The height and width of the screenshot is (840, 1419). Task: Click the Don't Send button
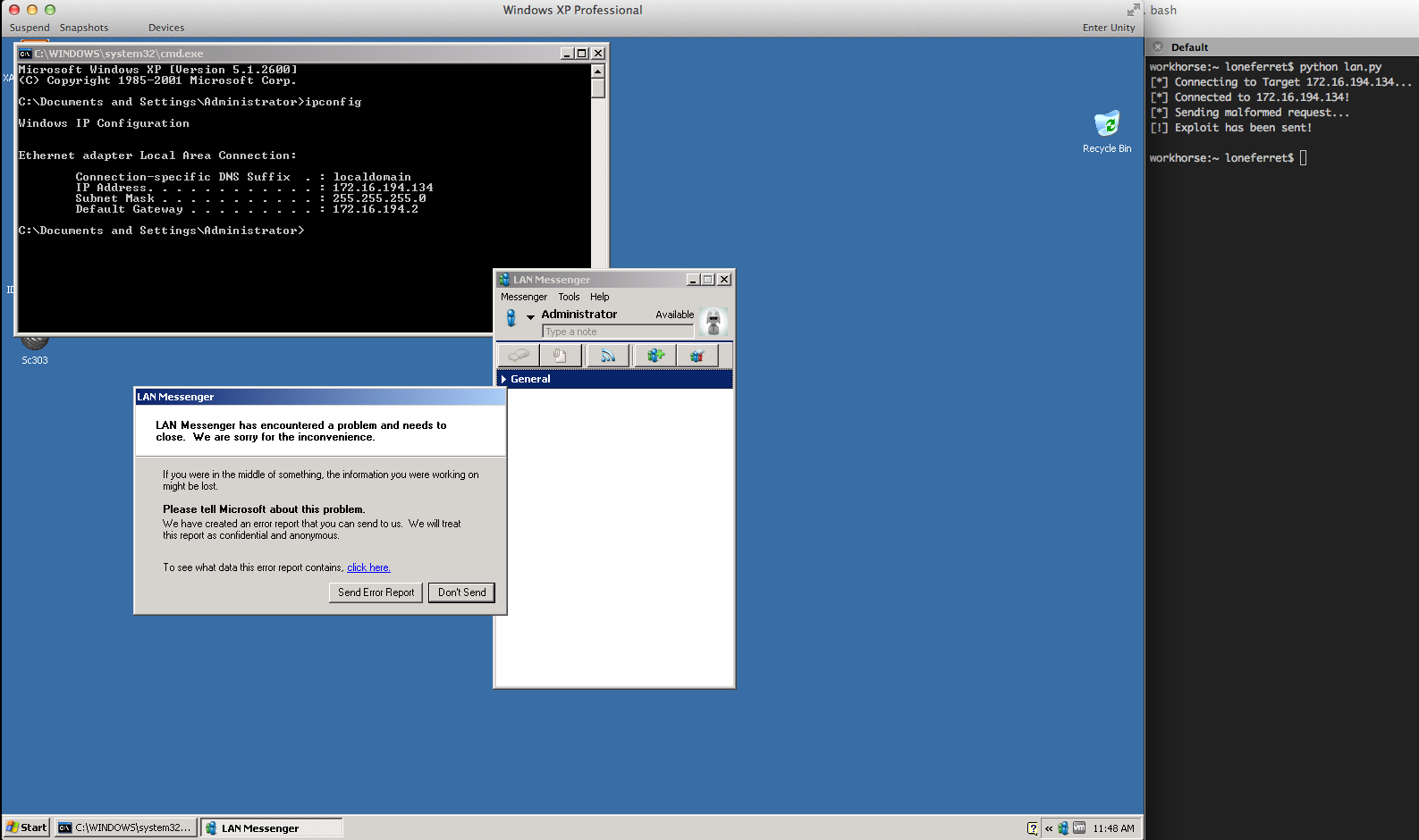(x=461, y=592)
